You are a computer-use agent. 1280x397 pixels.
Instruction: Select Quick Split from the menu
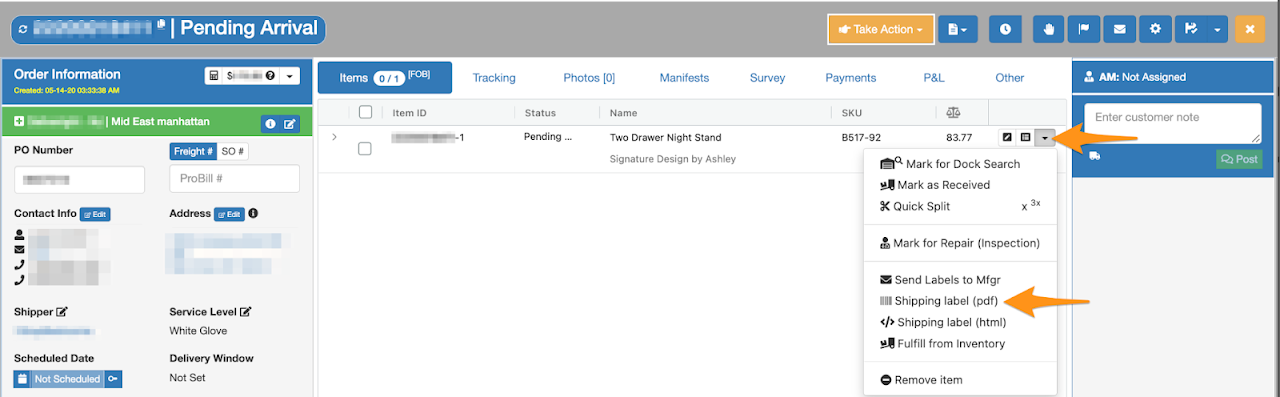pyautogui.click(x=915, y=206)
